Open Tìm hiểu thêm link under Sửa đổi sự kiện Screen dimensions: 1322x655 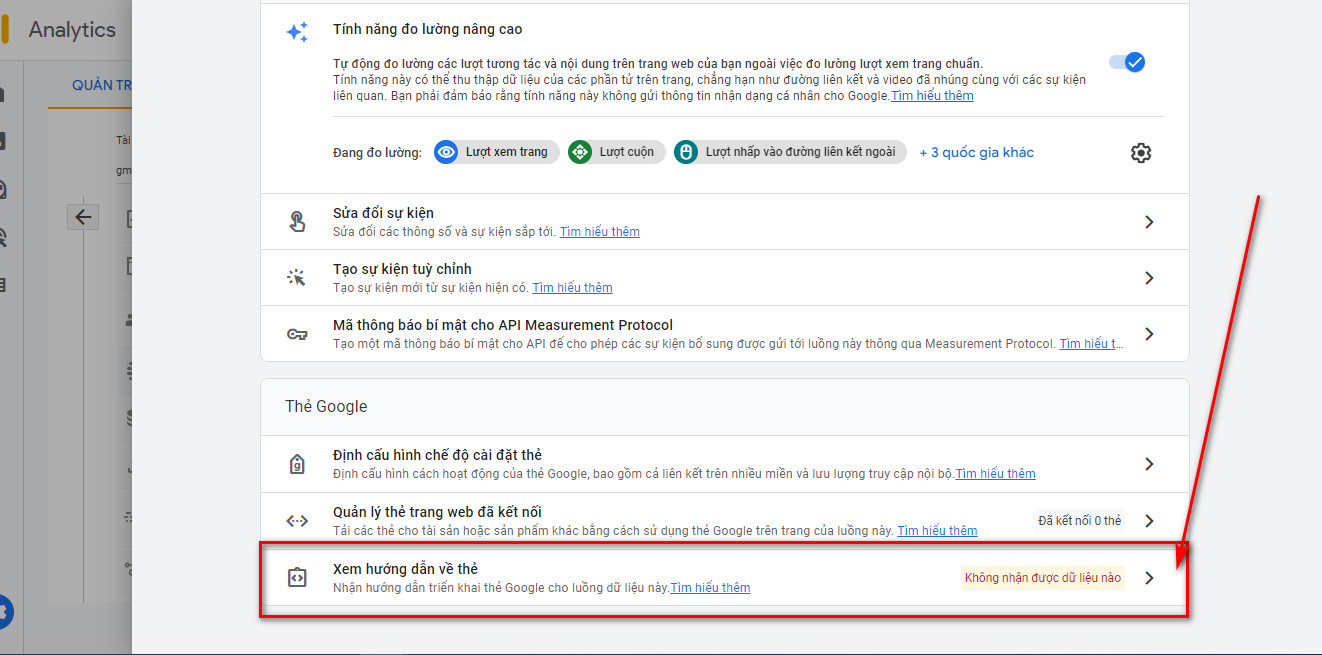pos(599,232)
